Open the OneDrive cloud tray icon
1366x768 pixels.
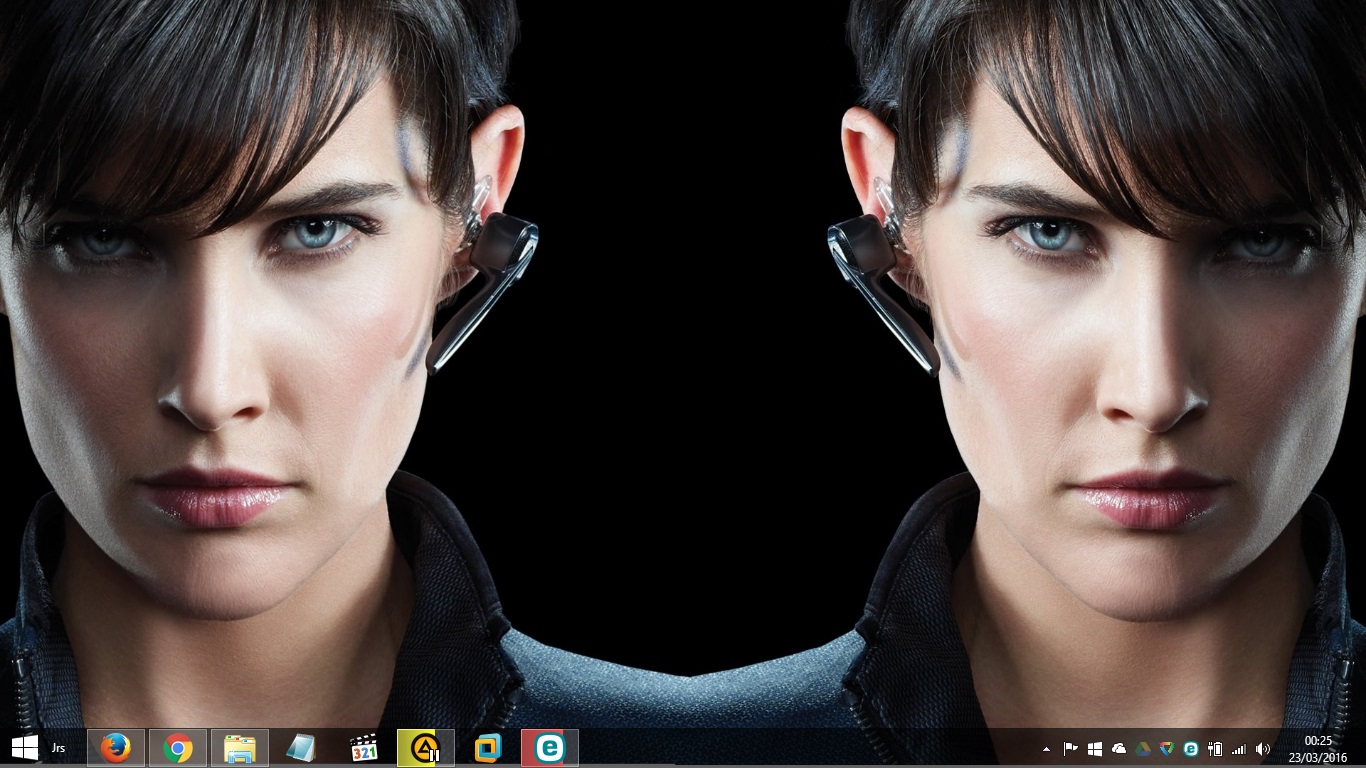(x=1119, y=748)
